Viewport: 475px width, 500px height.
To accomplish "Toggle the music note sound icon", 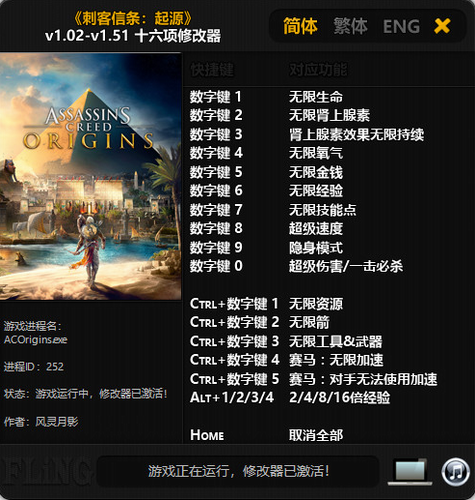I will (456, 472).
